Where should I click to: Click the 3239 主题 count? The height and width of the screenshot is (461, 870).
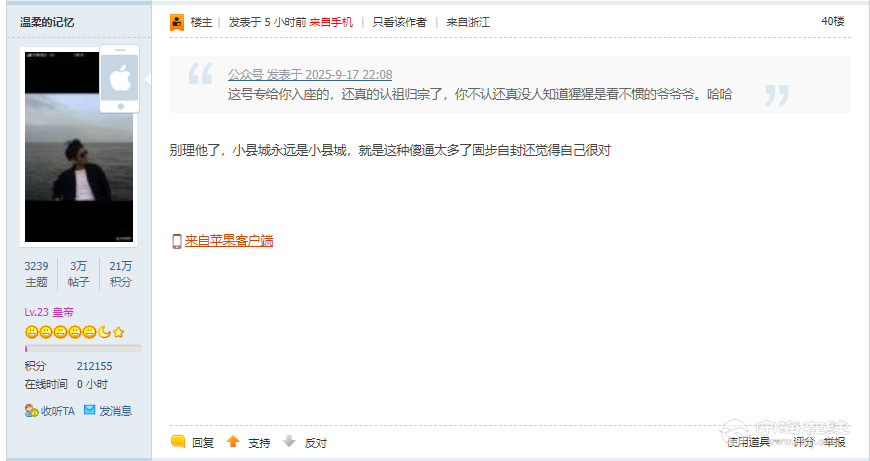pos(36,274)
